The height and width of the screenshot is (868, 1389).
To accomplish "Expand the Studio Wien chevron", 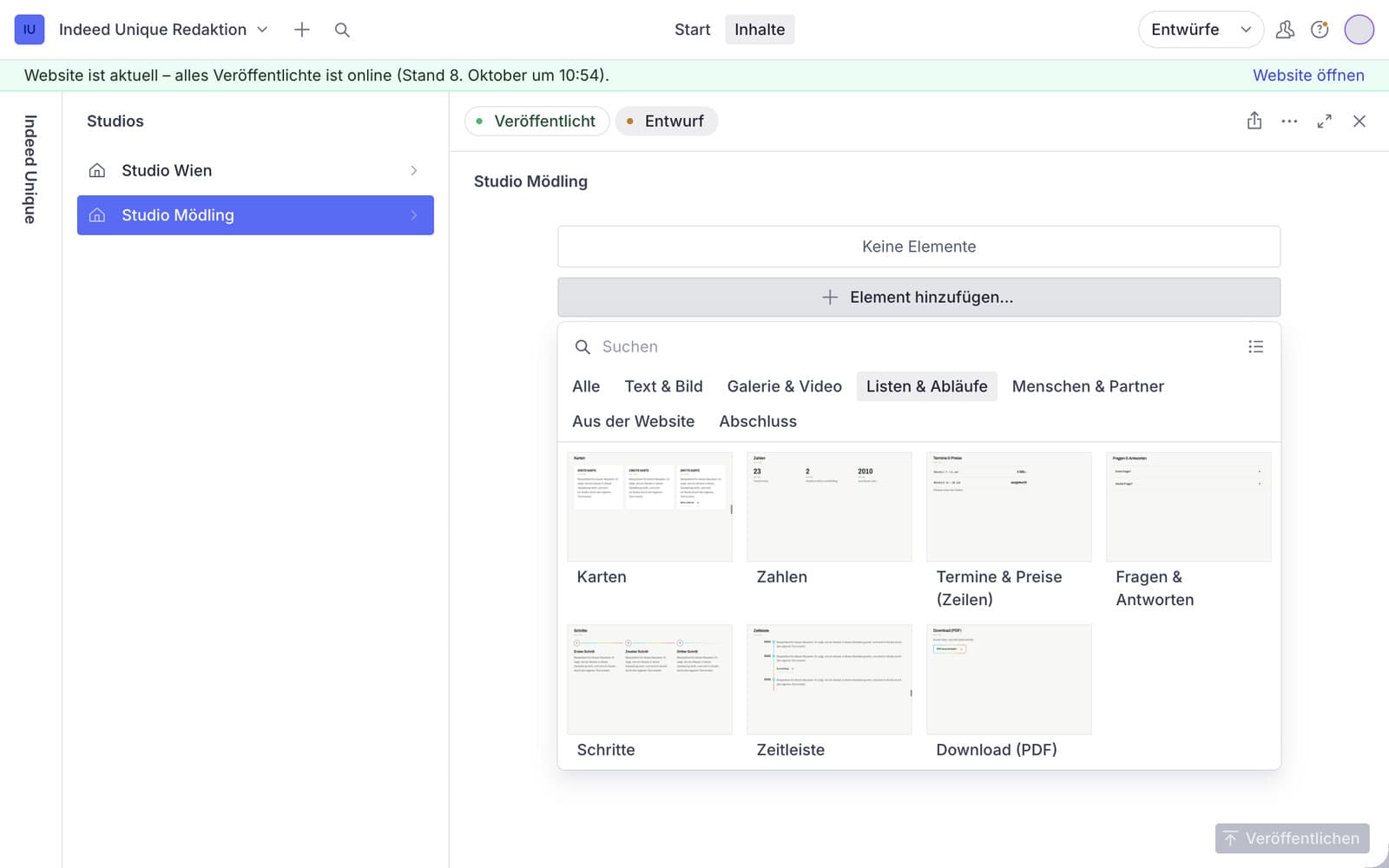I will [x=414, y=171].
